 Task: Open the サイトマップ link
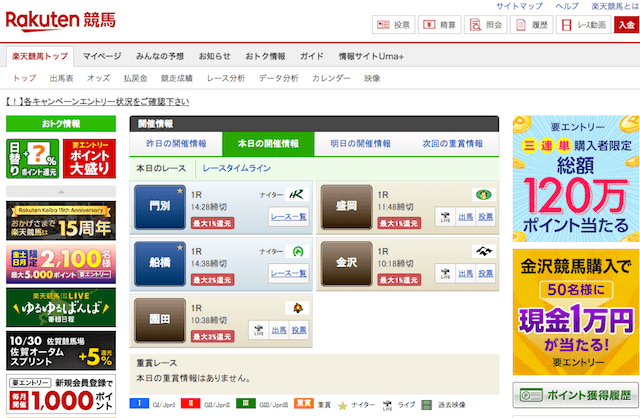coord(519,6)
